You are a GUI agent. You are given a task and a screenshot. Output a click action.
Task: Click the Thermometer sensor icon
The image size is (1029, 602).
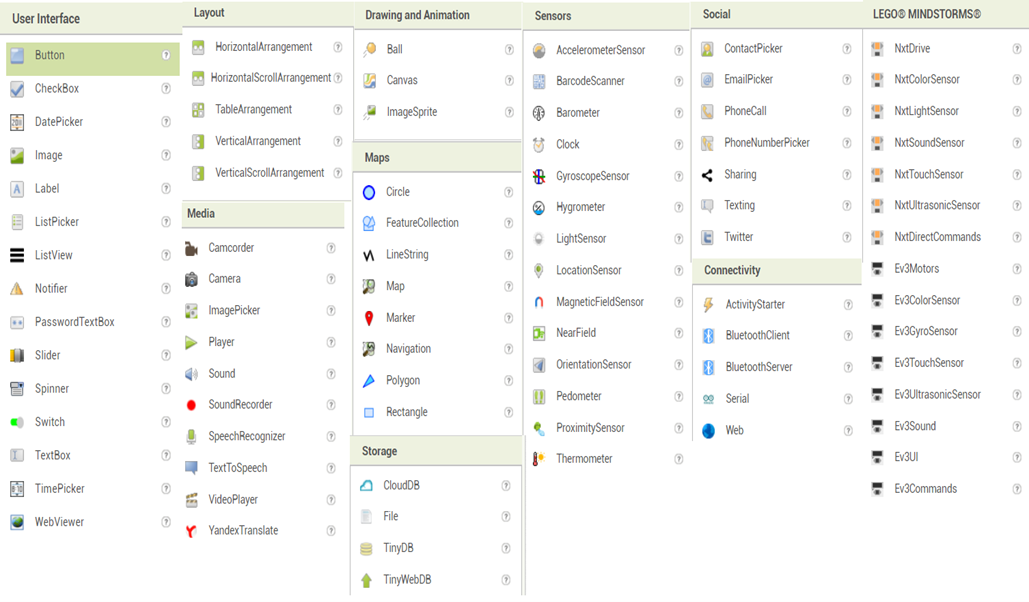point(539,459)
